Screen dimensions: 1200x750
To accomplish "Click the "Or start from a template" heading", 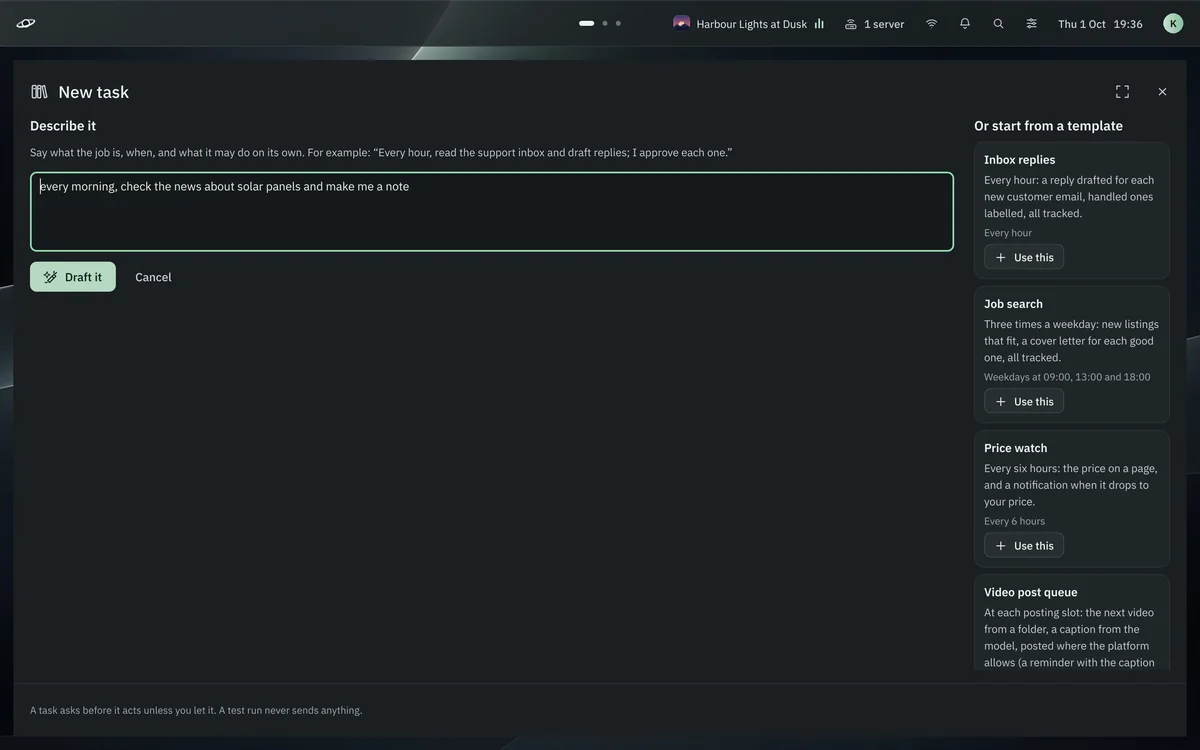I will [1048, 126].
